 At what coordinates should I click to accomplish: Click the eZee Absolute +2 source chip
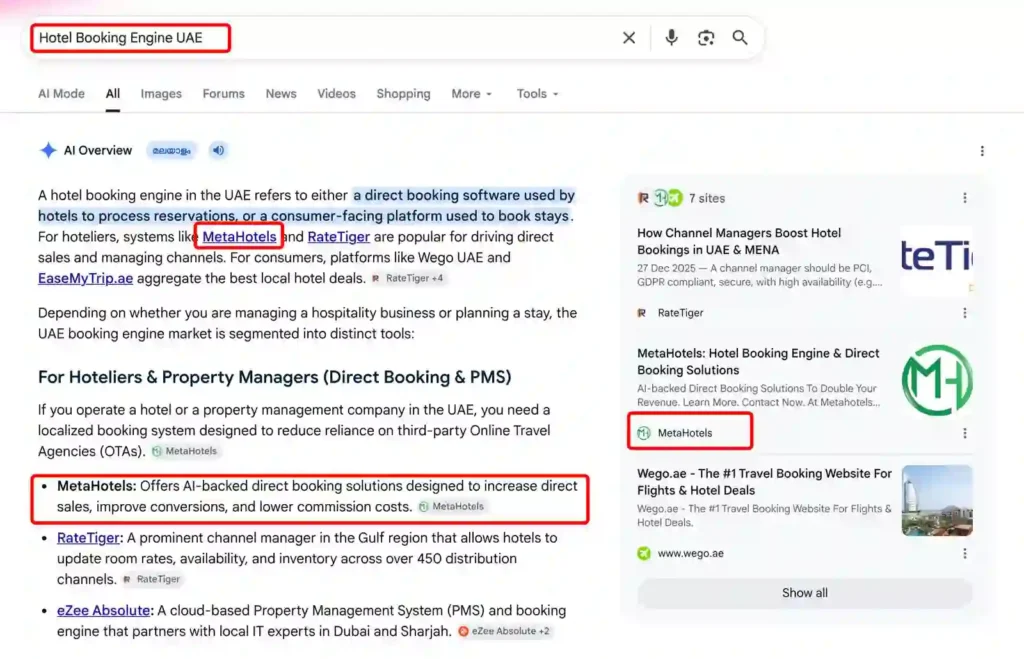[504, 631]
